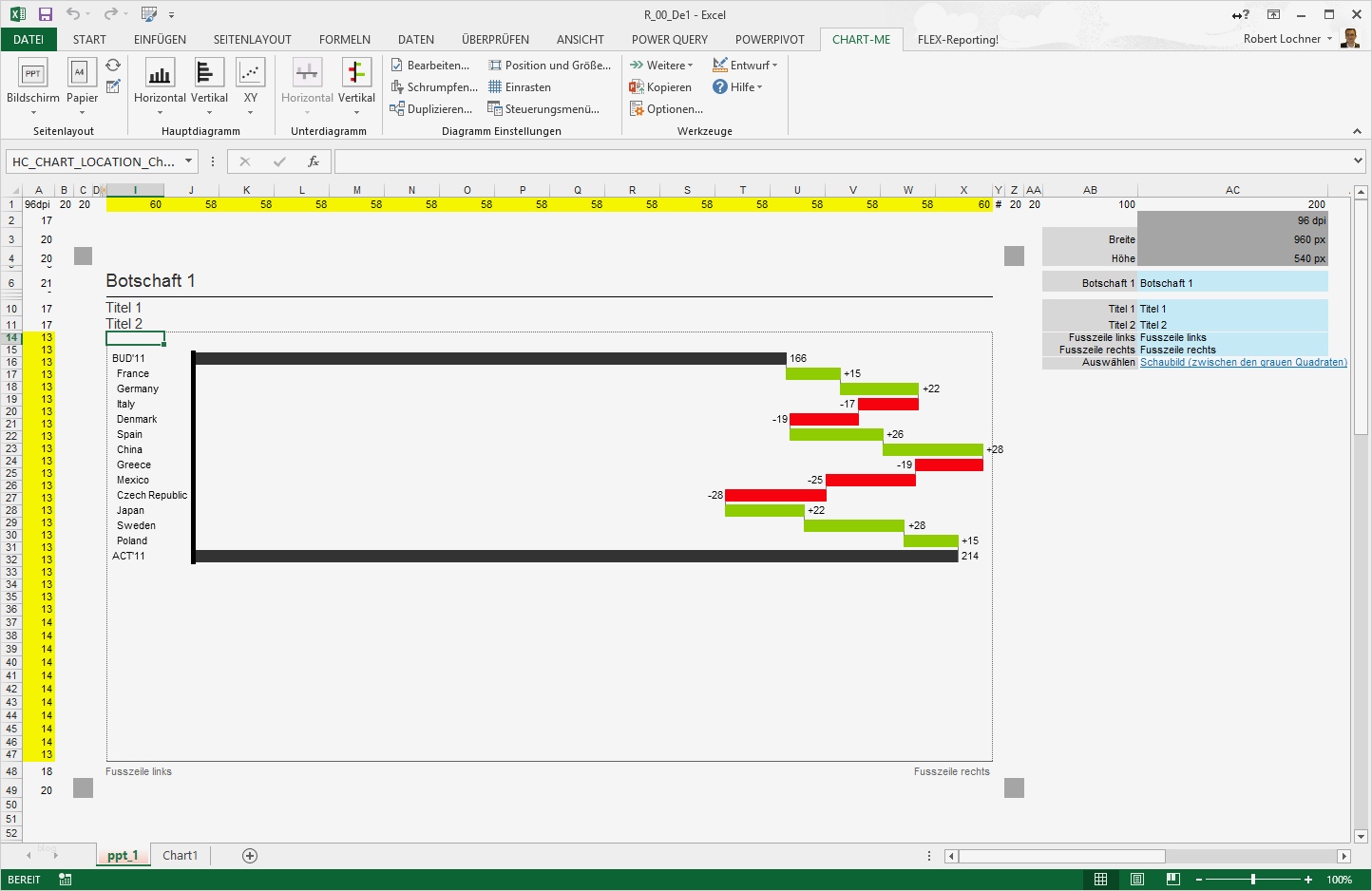Click the Duplizieren icon

pyautogui.click(x=431, y=108)
